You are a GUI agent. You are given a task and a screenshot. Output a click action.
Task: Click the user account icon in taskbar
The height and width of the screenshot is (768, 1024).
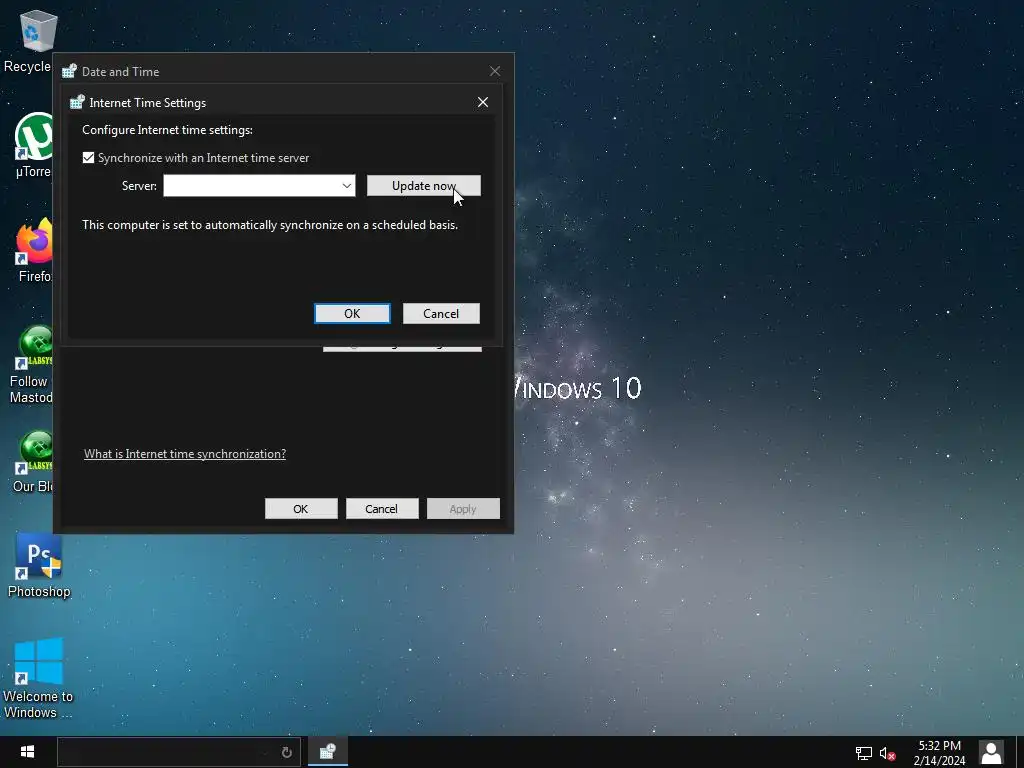(x=991, y=753)
